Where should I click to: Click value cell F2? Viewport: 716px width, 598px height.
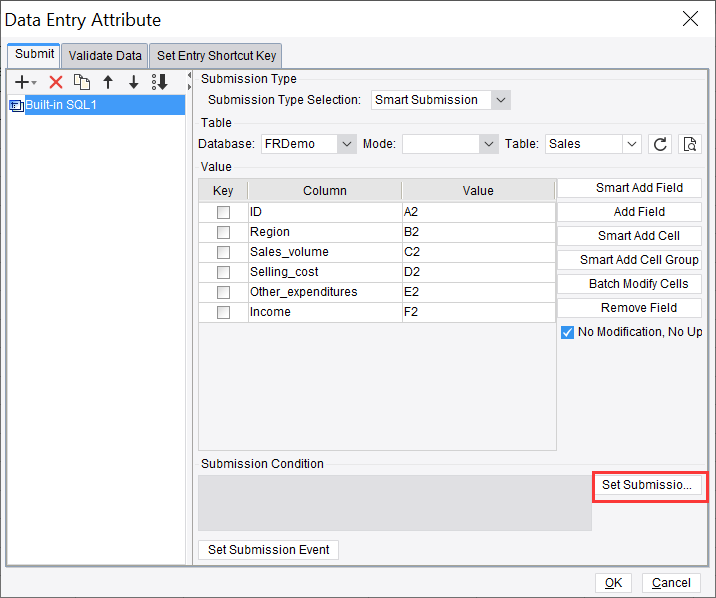click(479, 312)
